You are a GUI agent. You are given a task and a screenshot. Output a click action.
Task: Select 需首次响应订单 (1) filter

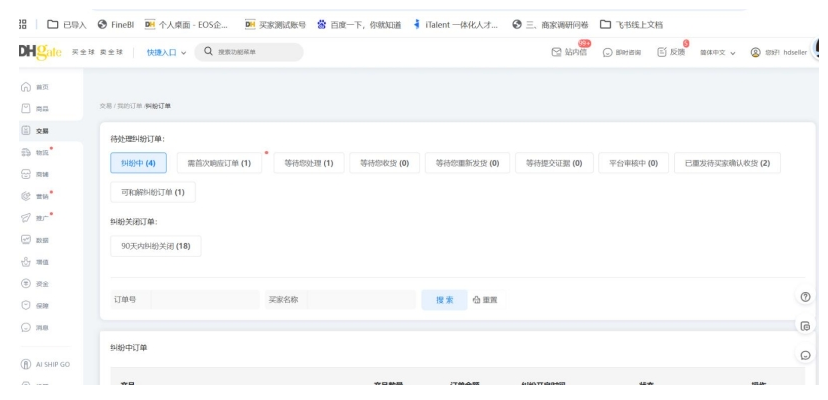[219, 163]
